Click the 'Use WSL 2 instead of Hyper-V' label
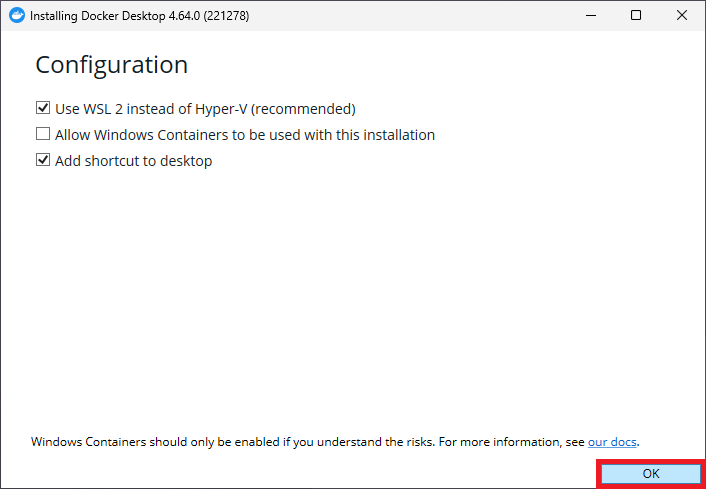This screenshot has height=489, width=706. [x=160, y=109]
